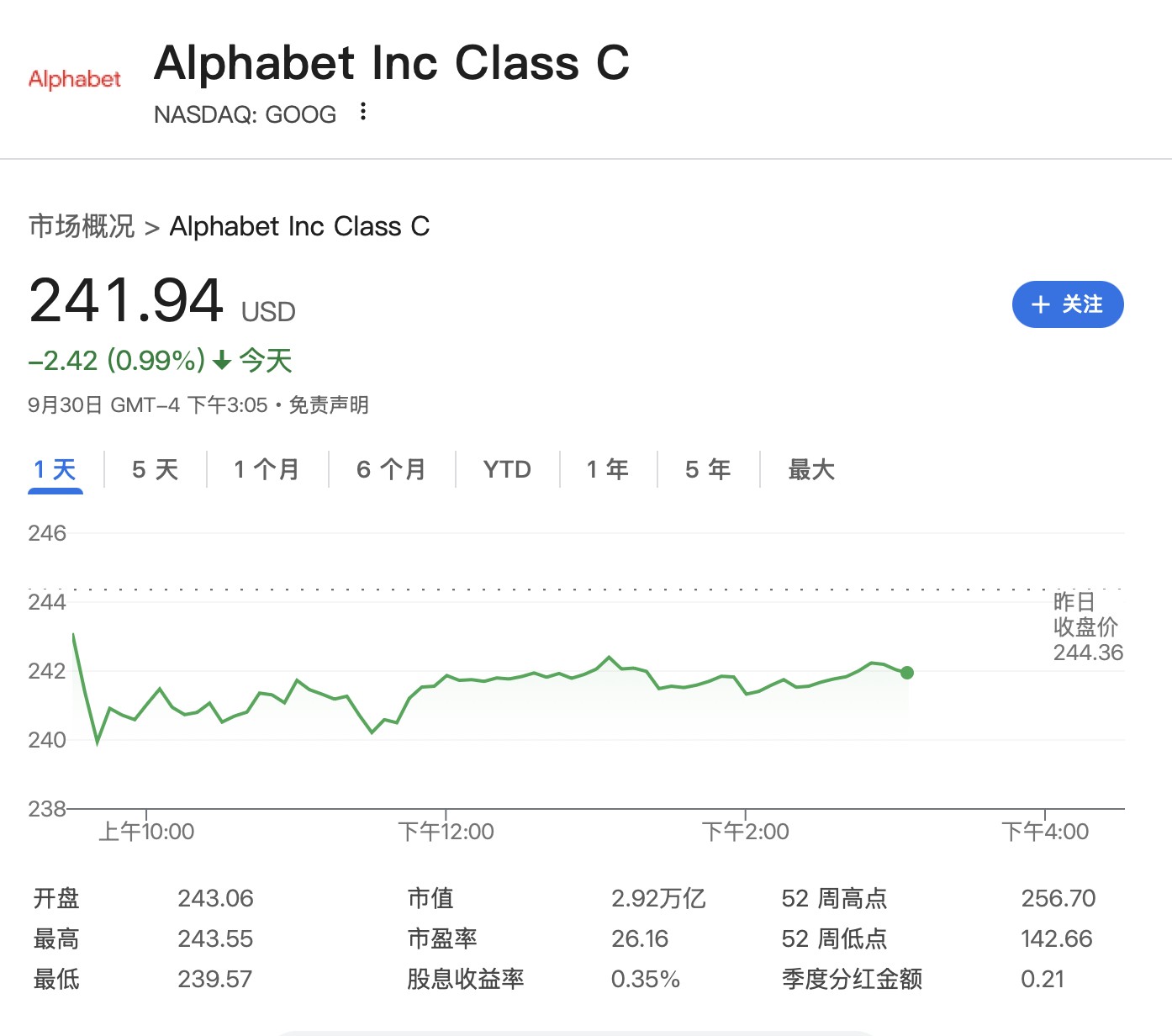Click the 市值 market cap value
The width and height of the screenshot is (1172, 1036).
tap(658, 898)
